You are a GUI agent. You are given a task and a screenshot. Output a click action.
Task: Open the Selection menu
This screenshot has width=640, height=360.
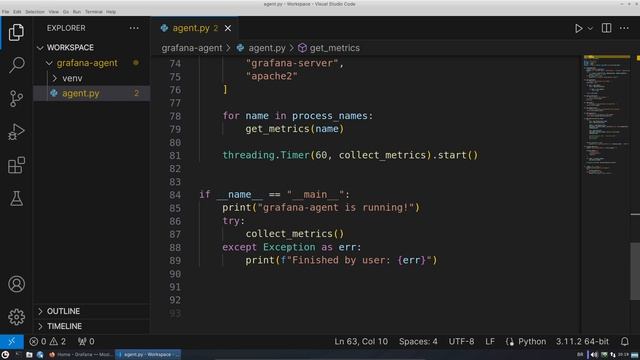coord(35,12)
